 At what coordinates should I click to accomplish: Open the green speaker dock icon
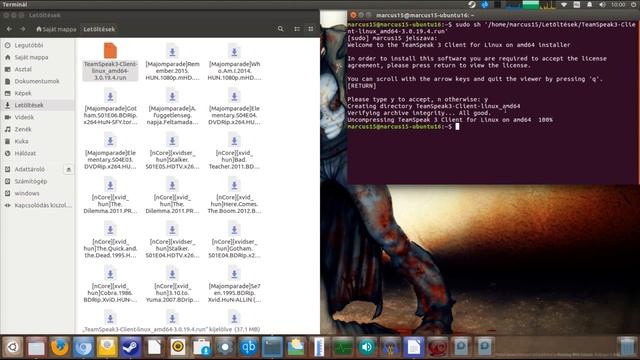(x=367, y=347)
